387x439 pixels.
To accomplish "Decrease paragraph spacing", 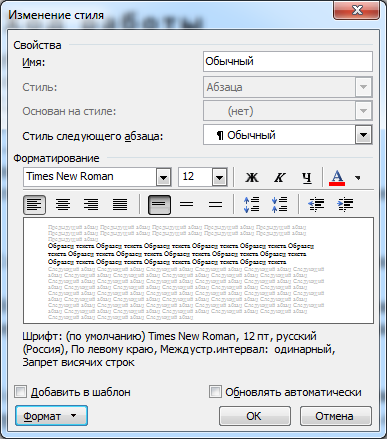I will (279, 204).
